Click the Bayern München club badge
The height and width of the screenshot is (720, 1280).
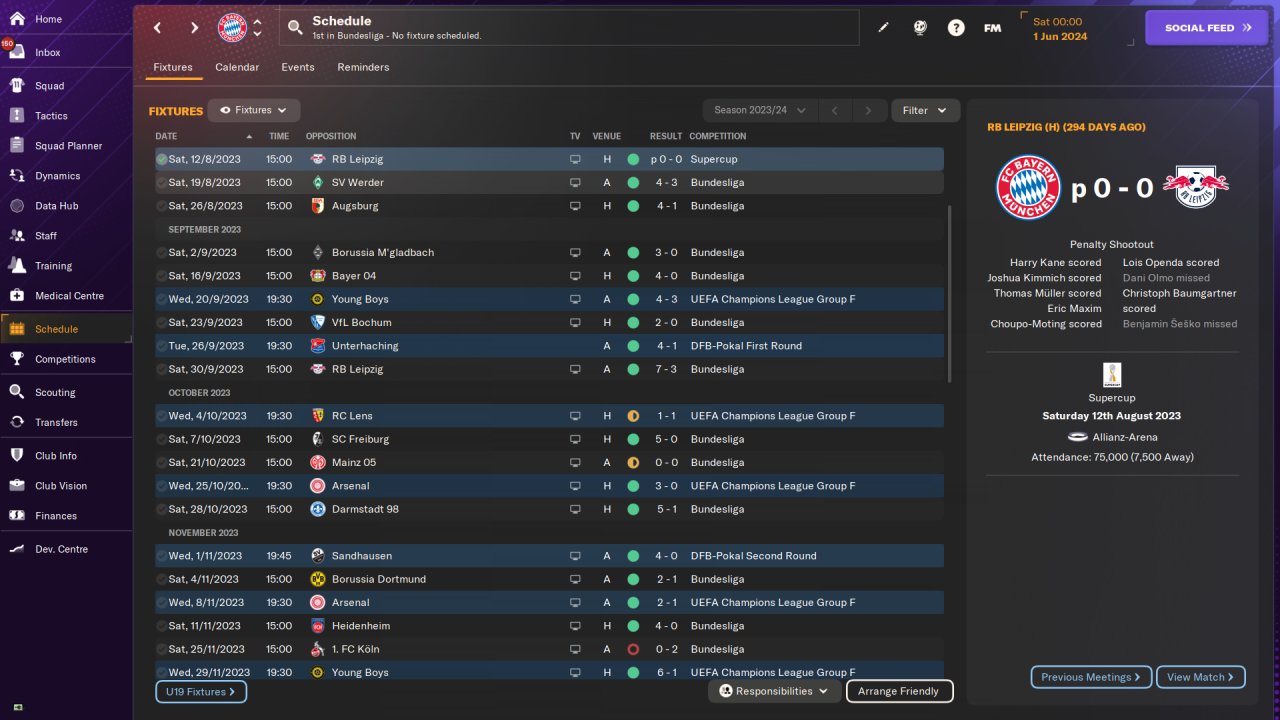(232, 28)
